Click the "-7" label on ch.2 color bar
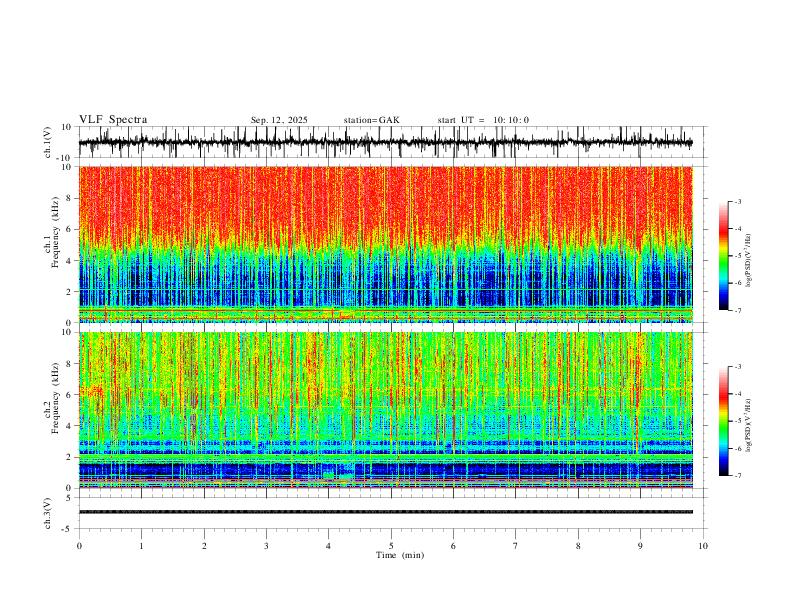This screenshot has width=792, height=612. coord(737,476)
